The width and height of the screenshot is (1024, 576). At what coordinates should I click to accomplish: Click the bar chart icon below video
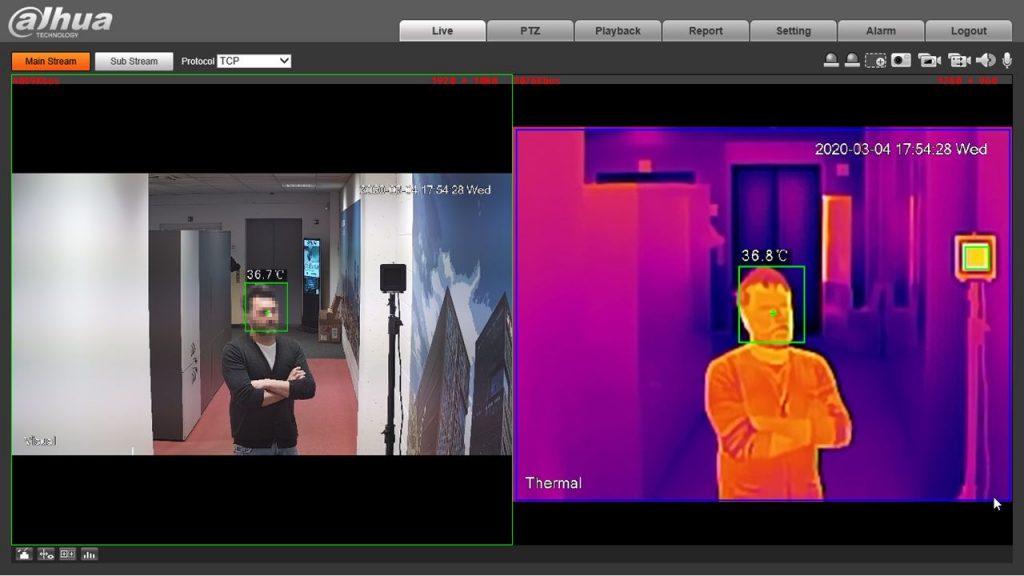pos(89,554)
